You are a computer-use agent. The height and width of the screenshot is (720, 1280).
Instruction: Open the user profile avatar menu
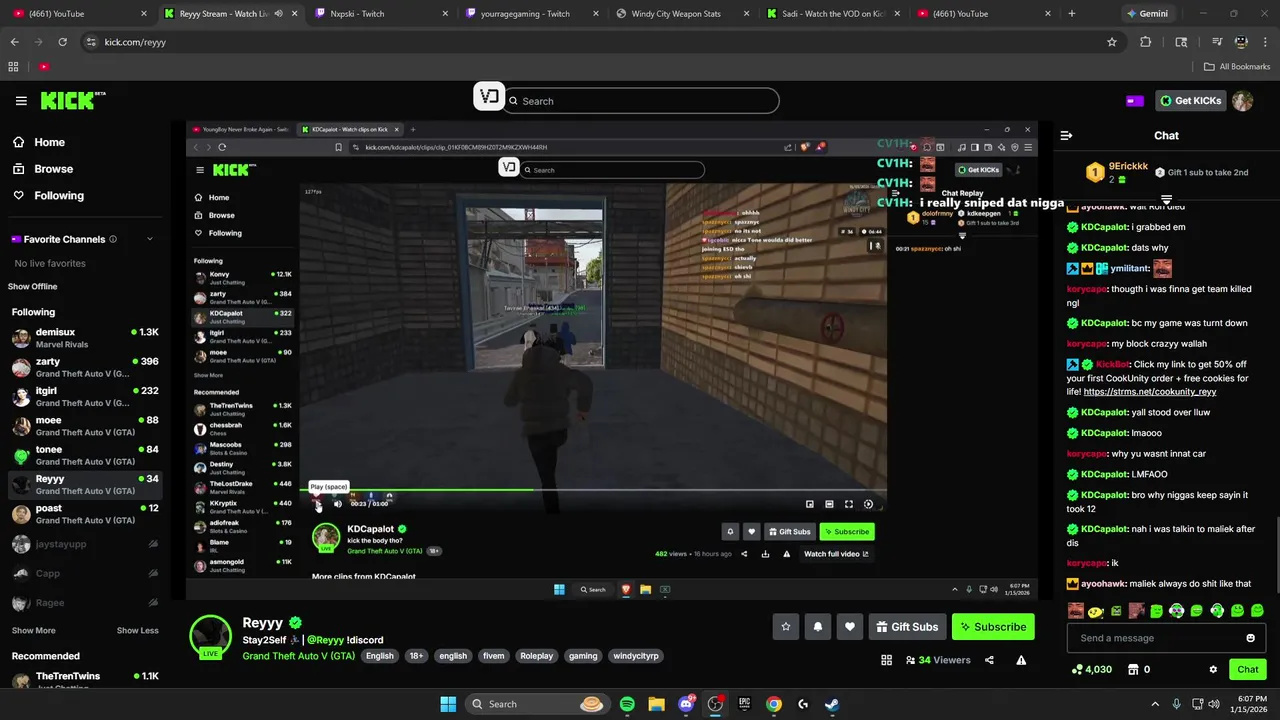[x=1242, y=101]
